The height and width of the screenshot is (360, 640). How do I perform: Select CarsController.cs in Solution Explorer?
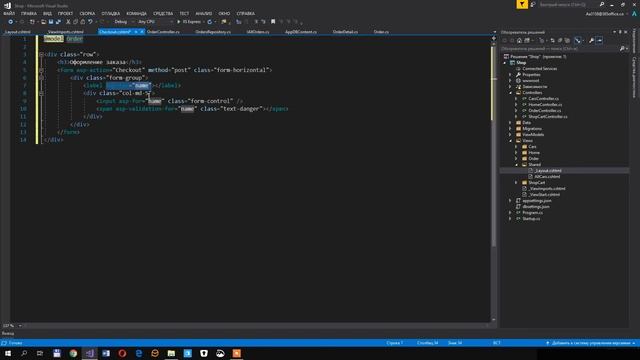tap(543, 99)
